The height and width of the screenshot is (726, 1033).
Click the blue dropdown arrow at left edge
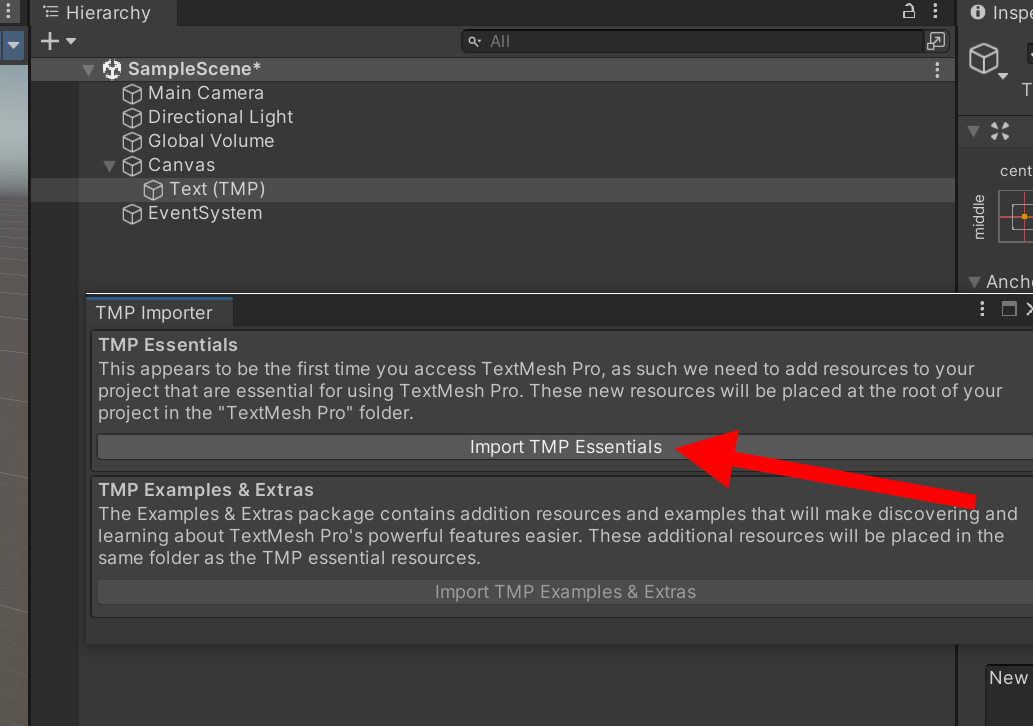(x=13, y=45)
